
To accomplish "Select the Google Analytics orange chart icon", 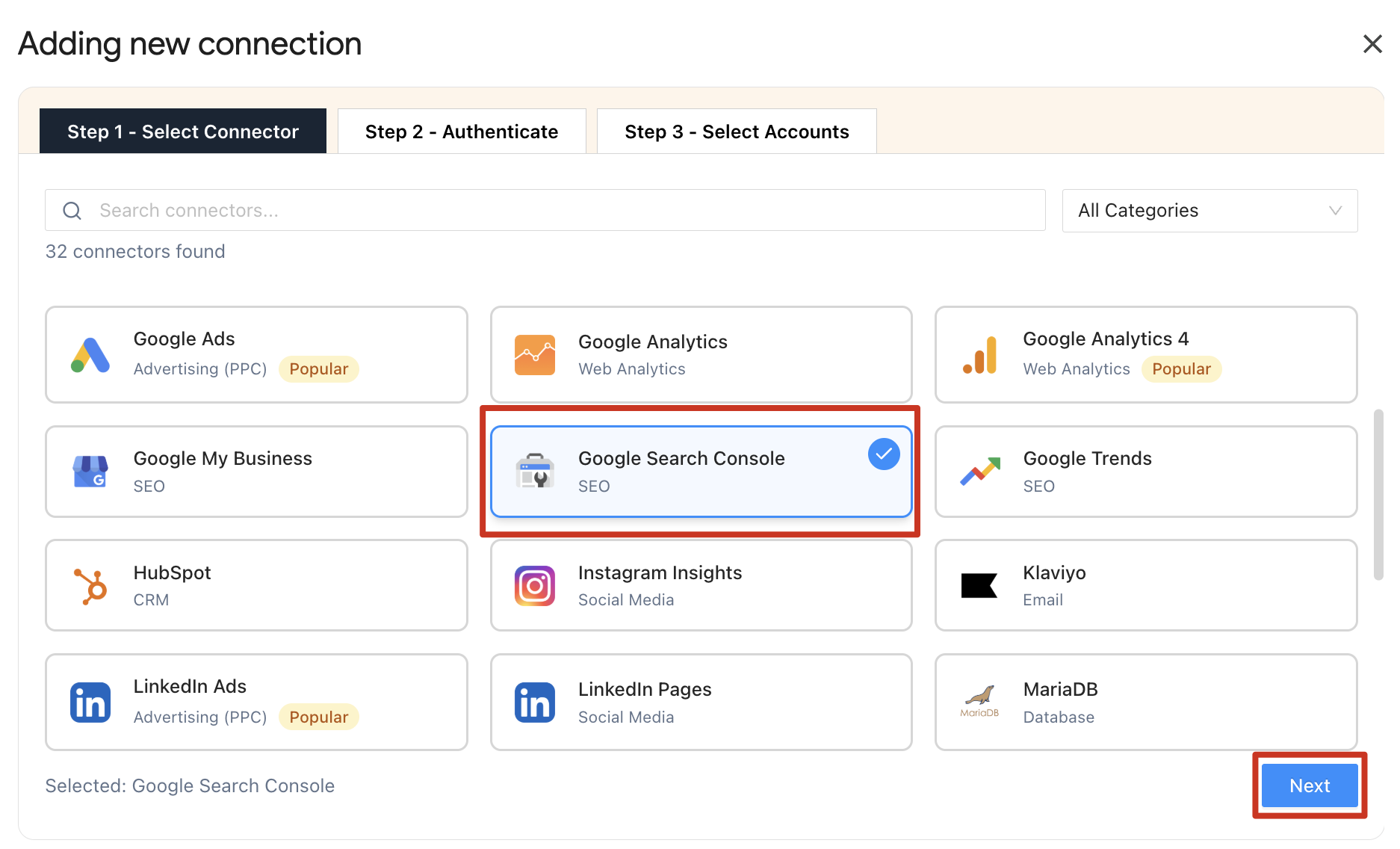I will coord(534,355).
